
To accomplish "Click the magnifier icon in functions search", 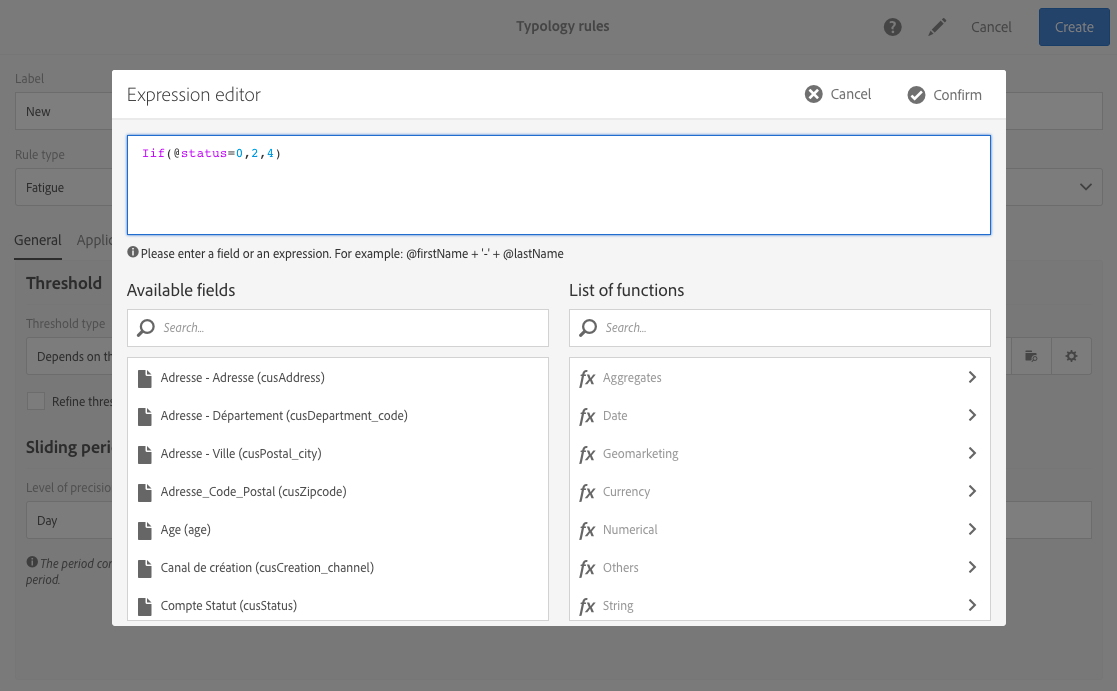I will 588,328.
